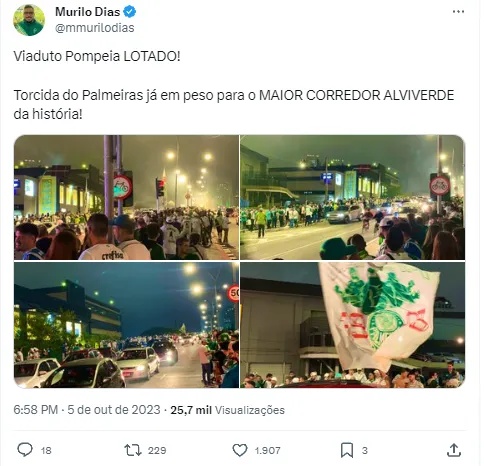Like the tweet with heart icon

[x=240, y=450]
